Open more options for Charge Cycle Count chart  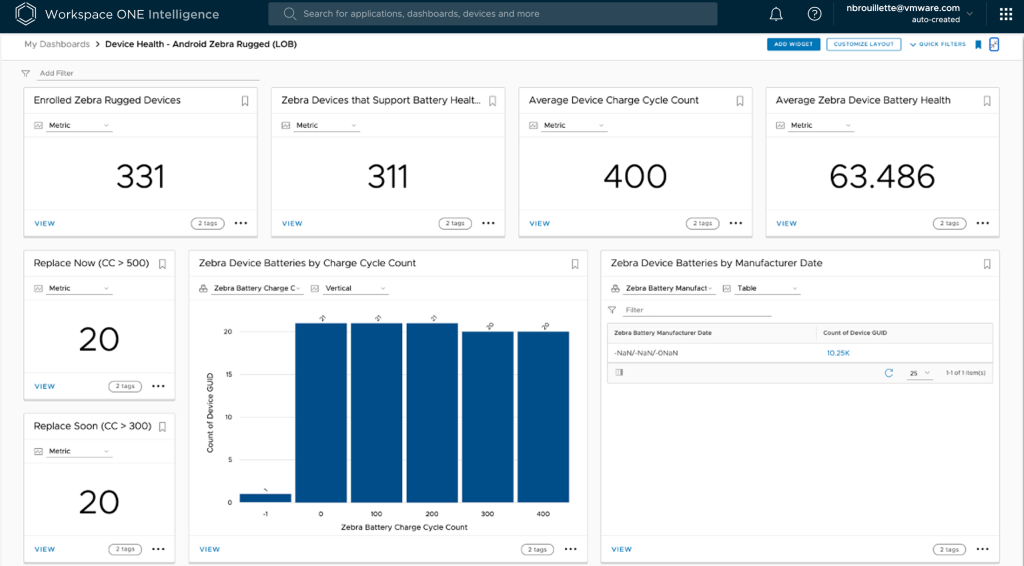[x=571, y=549]
